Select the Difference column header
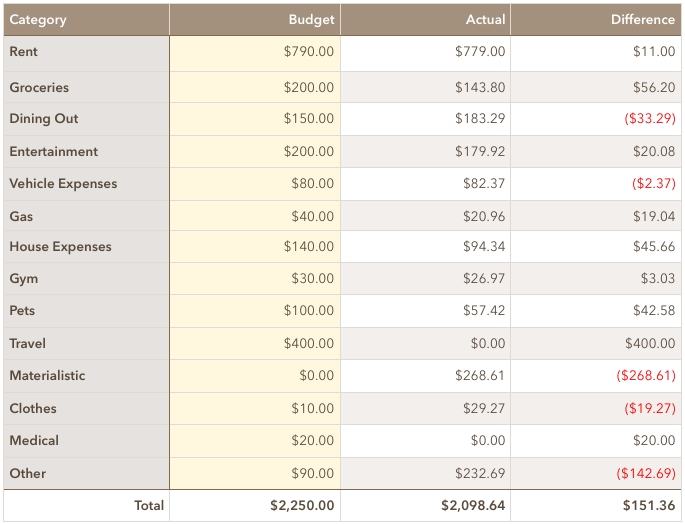This screenshot has height=524, width=685. coord(595,20)
